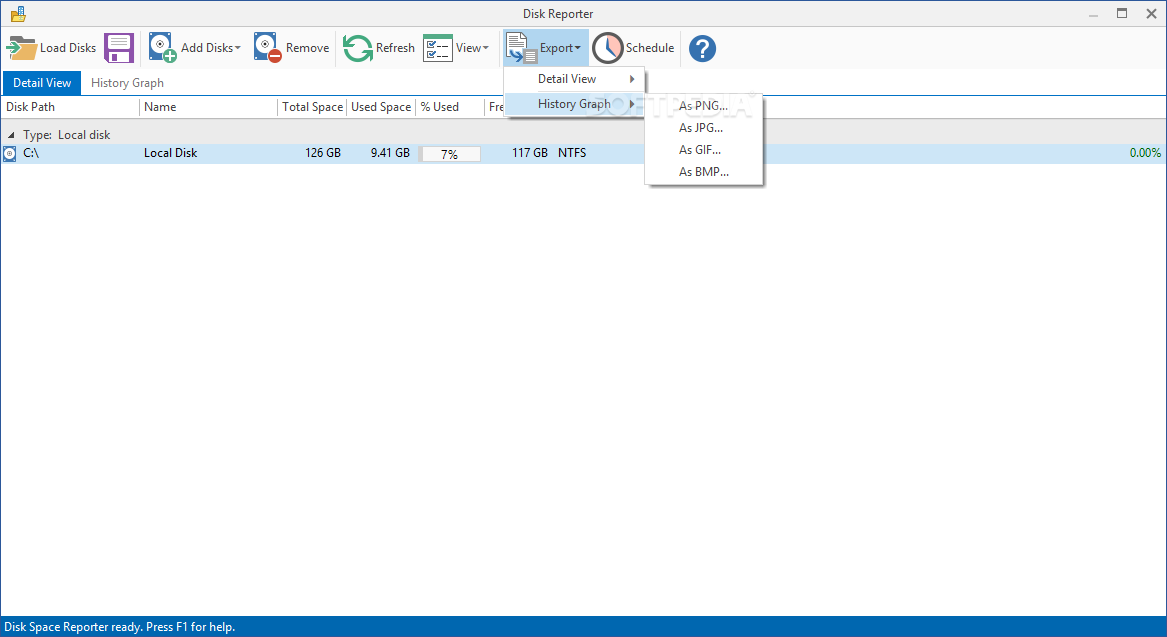Collapse the Type: Local disk group
This screenshot has height=637, width=1167.
coord(11,135)
